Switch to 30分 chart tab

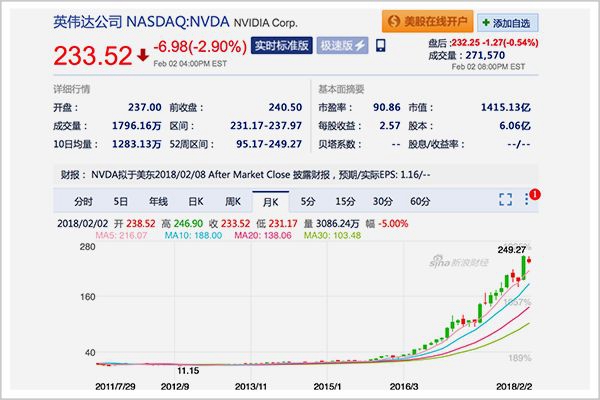coord(383,201)
